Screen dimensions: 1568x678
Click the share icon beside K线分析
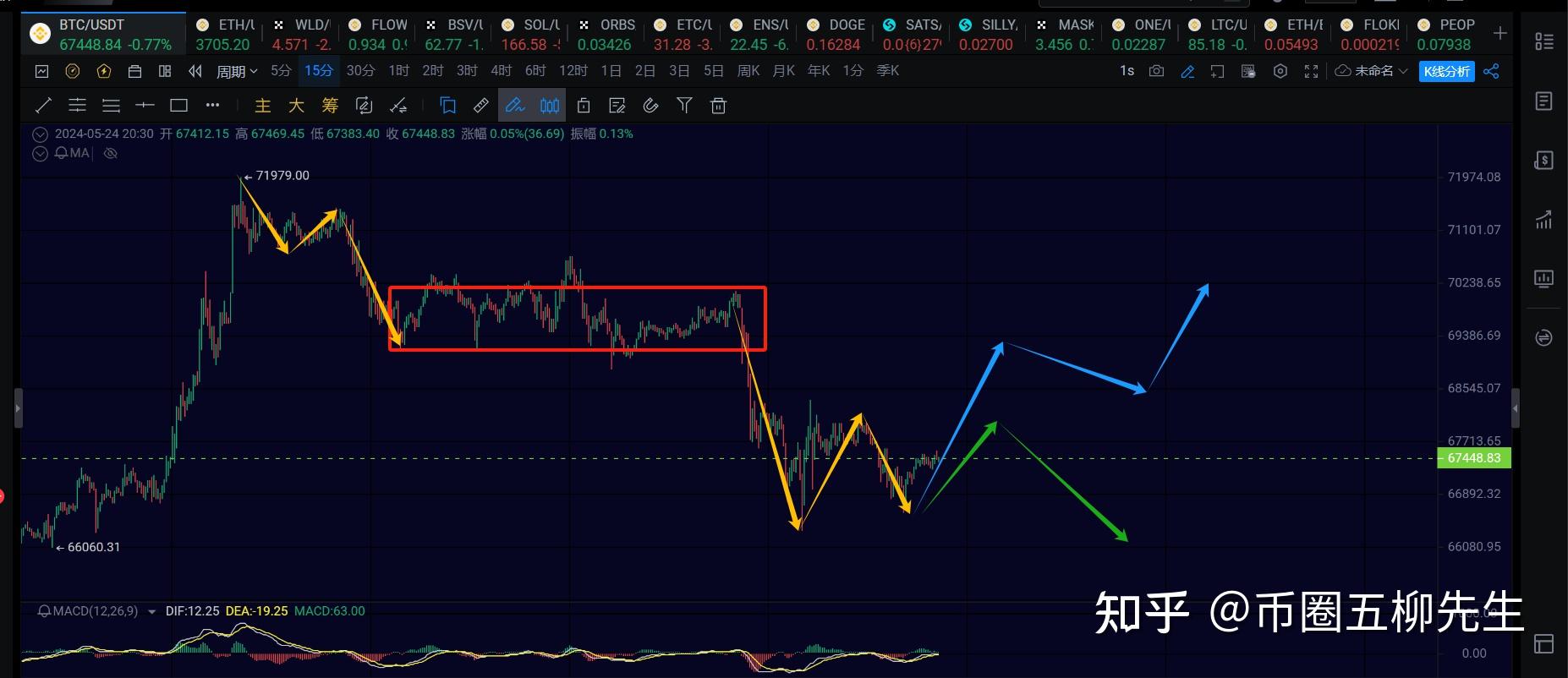coord(1491,71)
